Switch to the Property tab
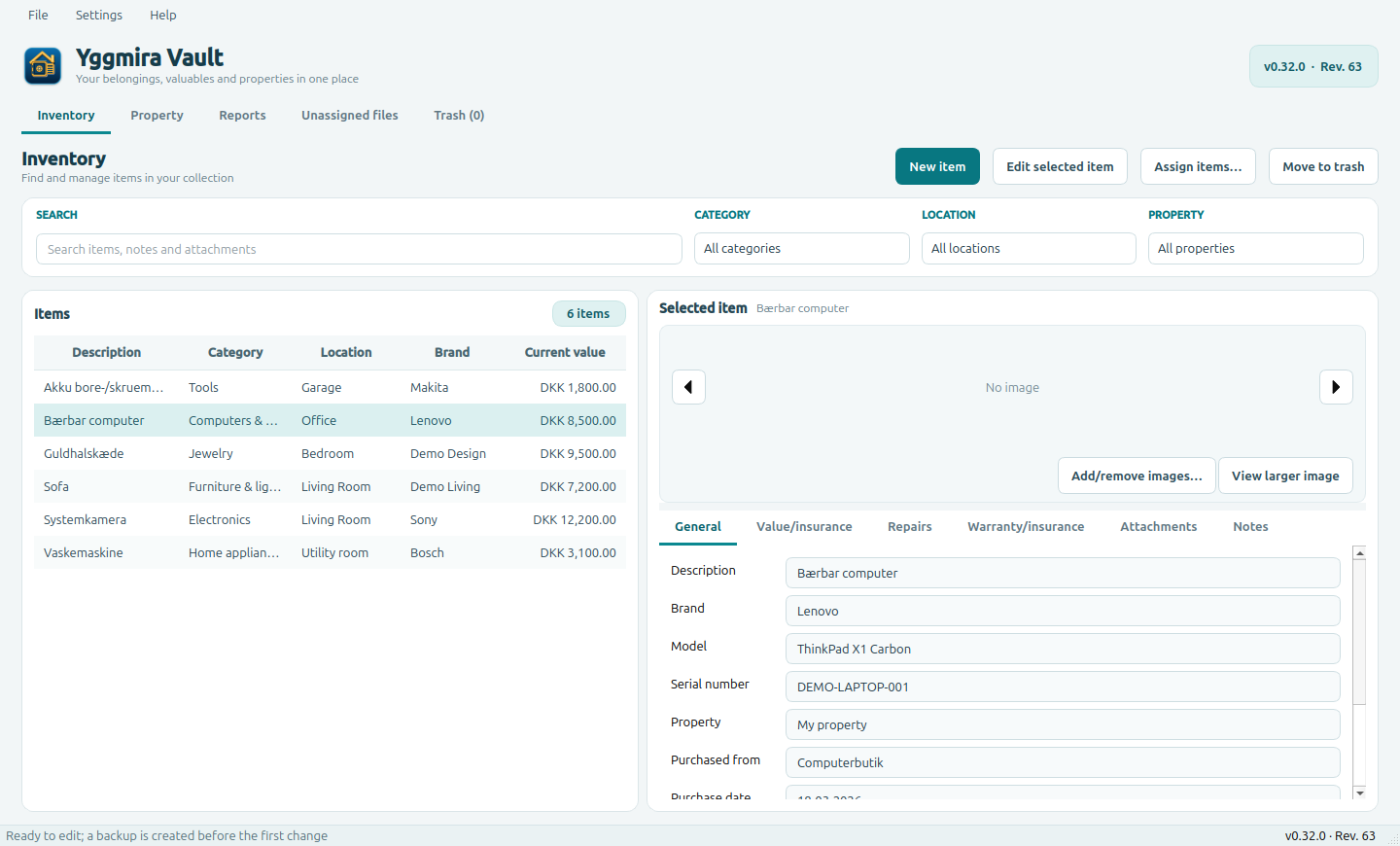The width and height of the screenshot is (1400, 846). pos(157,115)
